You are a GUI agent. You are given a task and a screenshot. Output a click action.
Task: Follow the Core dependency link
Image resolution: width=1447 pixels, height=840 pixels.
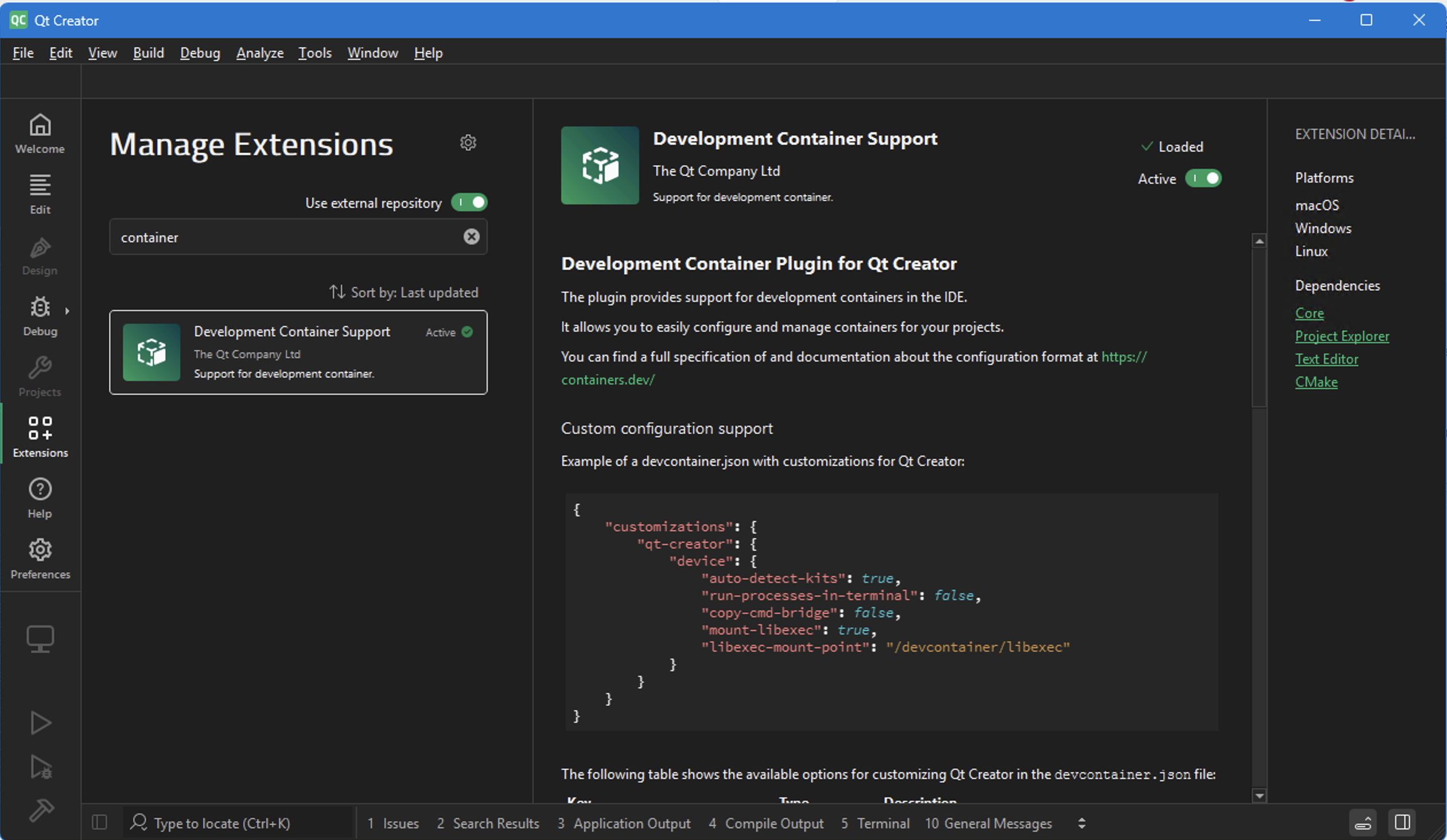click(x=1309, y=313)
